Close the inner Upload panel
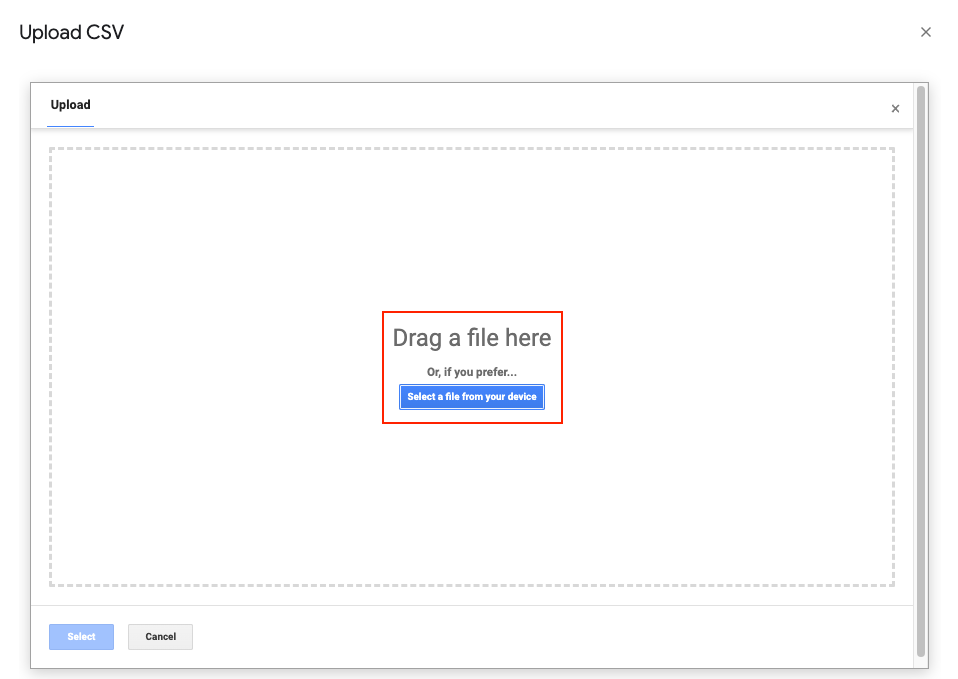 click(895, 108)
